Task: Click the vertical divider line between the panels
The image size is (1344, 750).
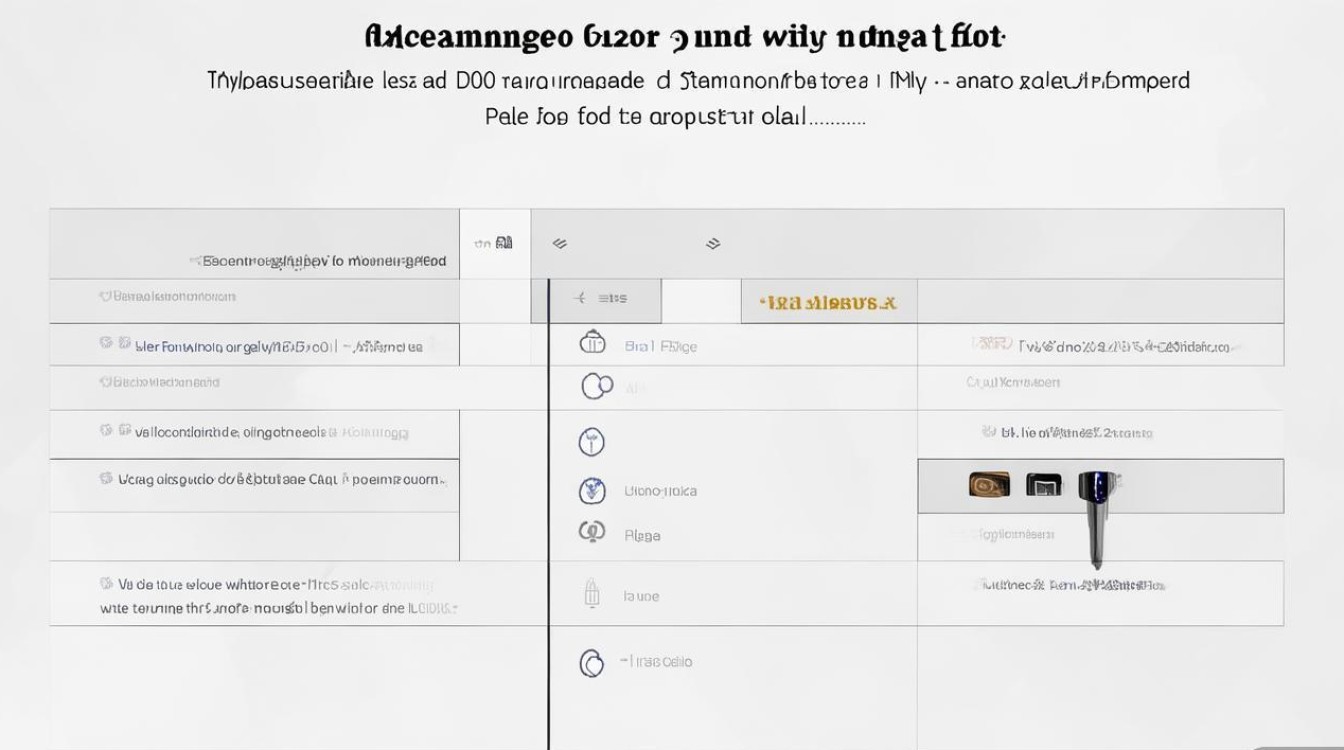Action: click(x=548, y=500)
